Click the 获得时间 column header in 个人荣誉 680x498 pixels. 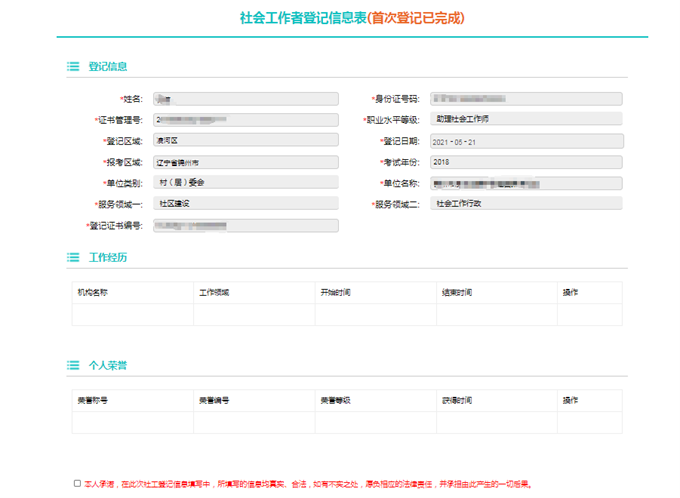click(x=457, y=400)
